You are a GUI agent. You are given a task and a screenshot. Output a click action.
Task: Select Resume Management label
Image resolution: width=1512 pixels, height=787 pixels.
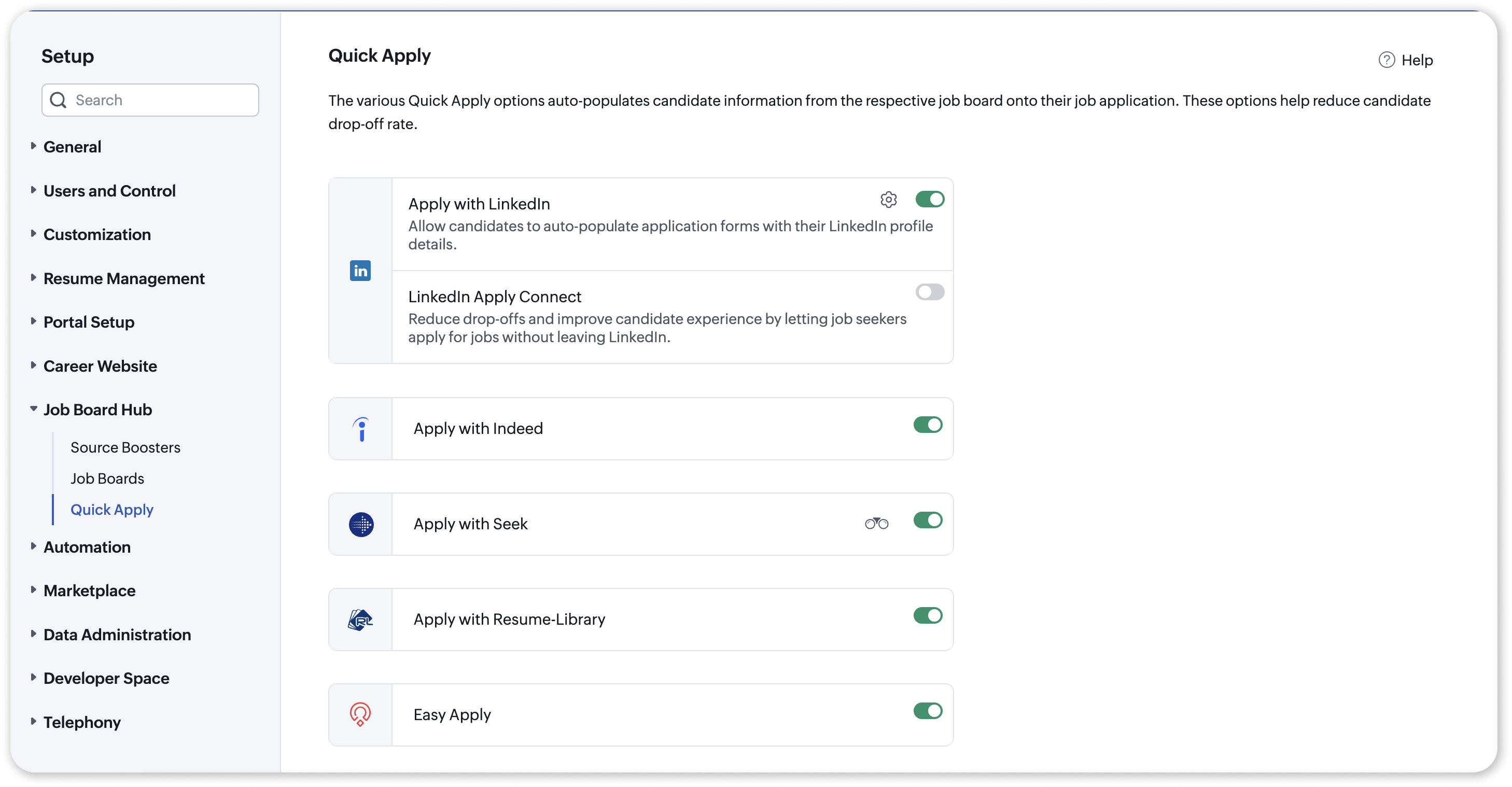[x=124, y=278]
